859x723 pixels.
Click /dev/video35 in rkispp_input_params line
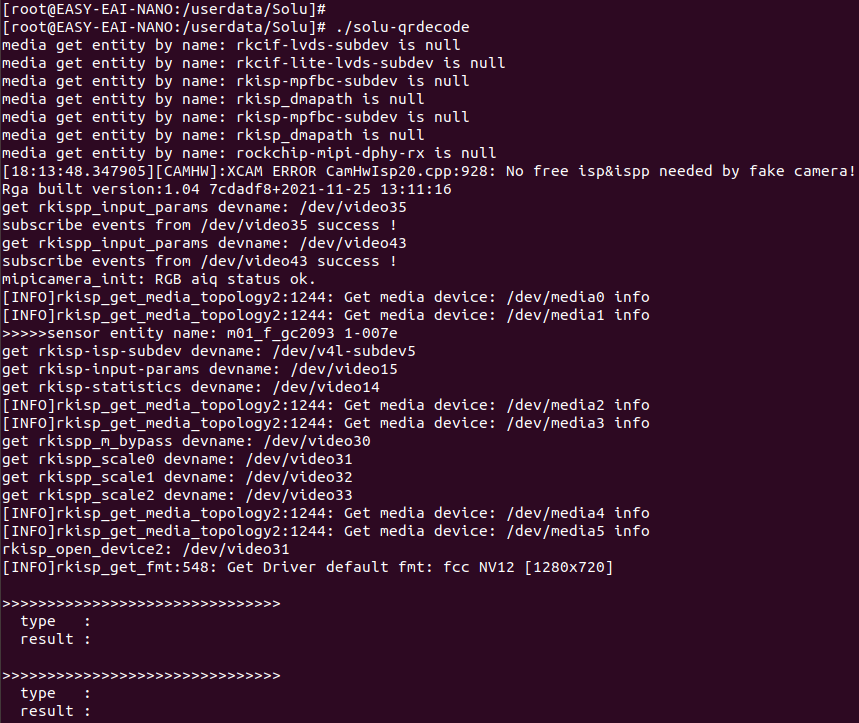[353, 208]
